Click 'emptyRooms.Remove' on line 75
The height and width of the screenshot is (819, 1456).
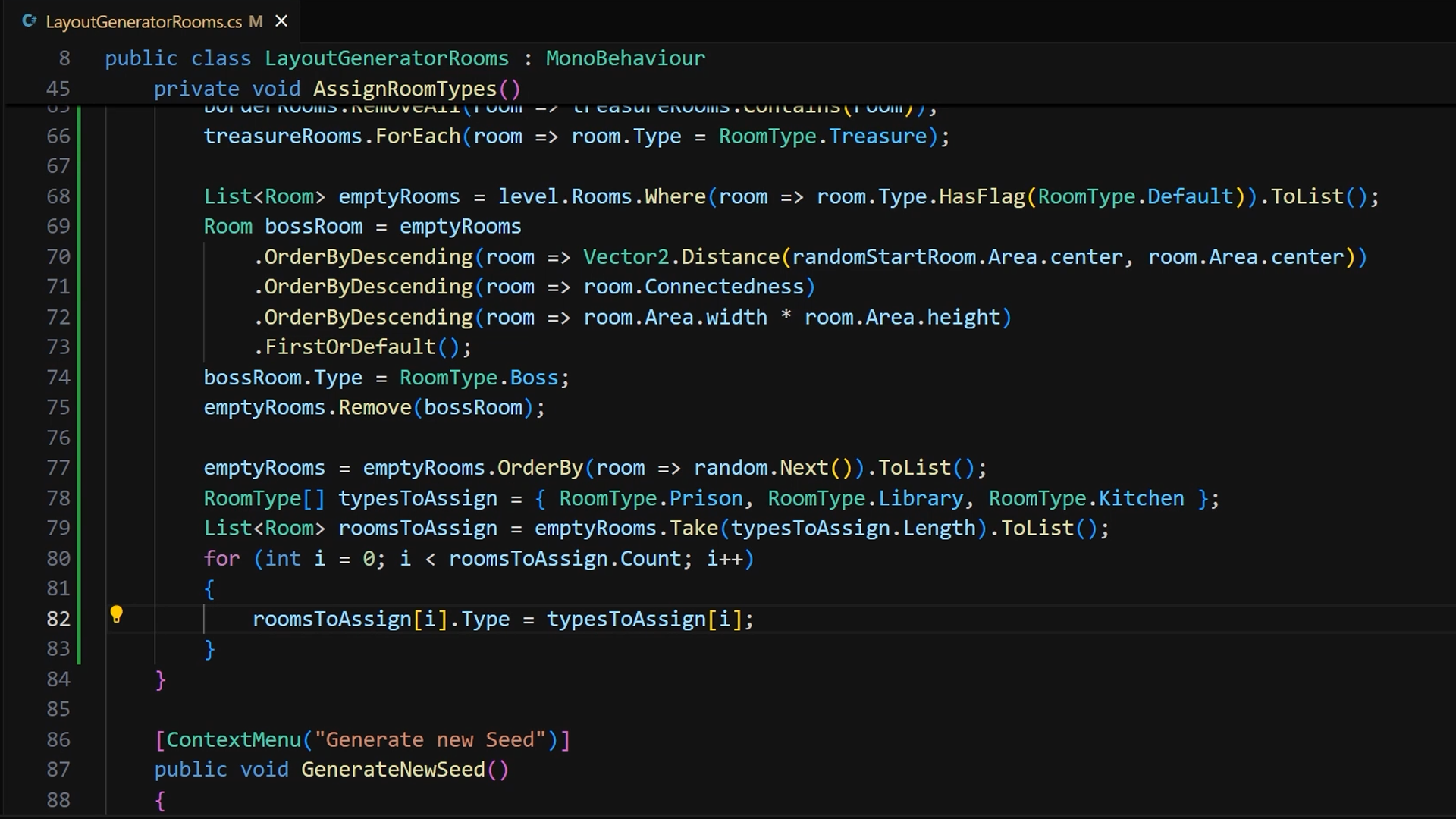pos(307,408)
